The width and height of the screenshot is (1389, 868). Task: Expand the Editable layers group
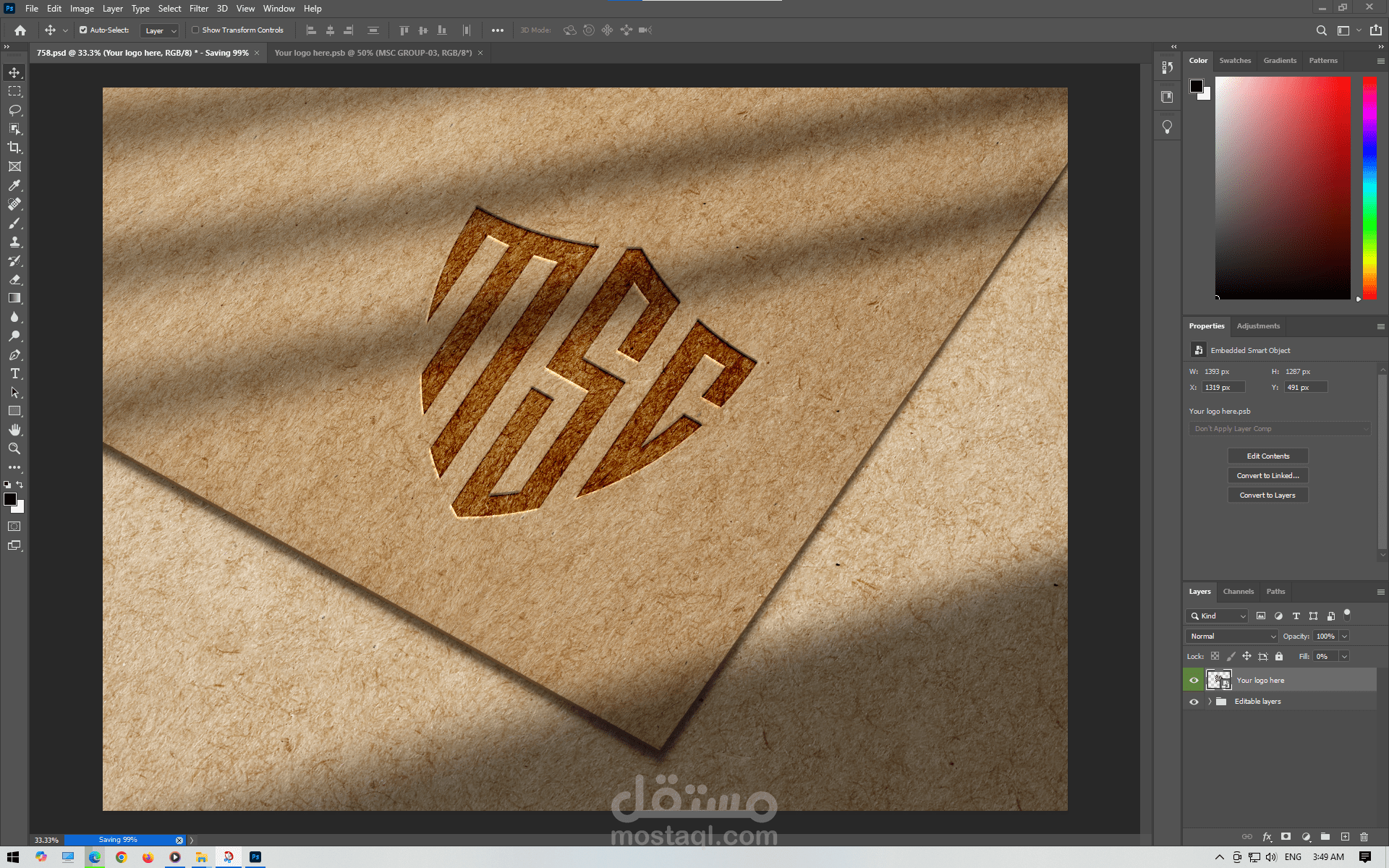[x=1210, y=702]
